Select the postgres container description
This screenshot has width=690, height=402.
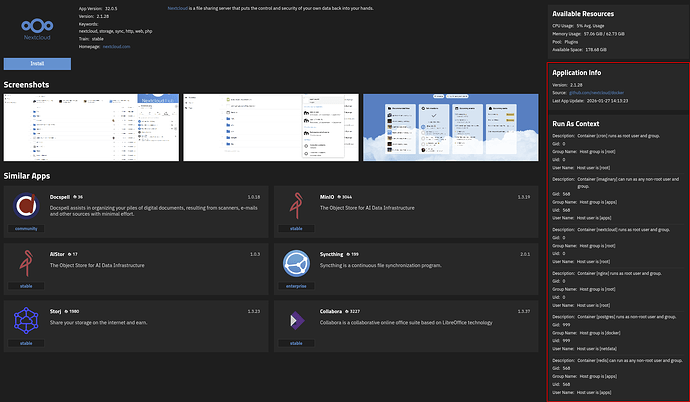tap(627, 317)
